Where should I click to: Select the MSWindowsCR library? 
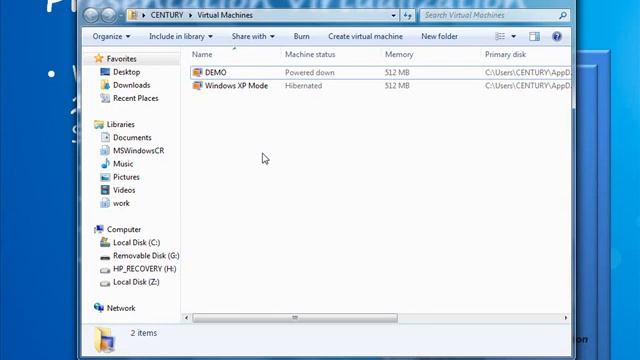click(x=138, y=151)
